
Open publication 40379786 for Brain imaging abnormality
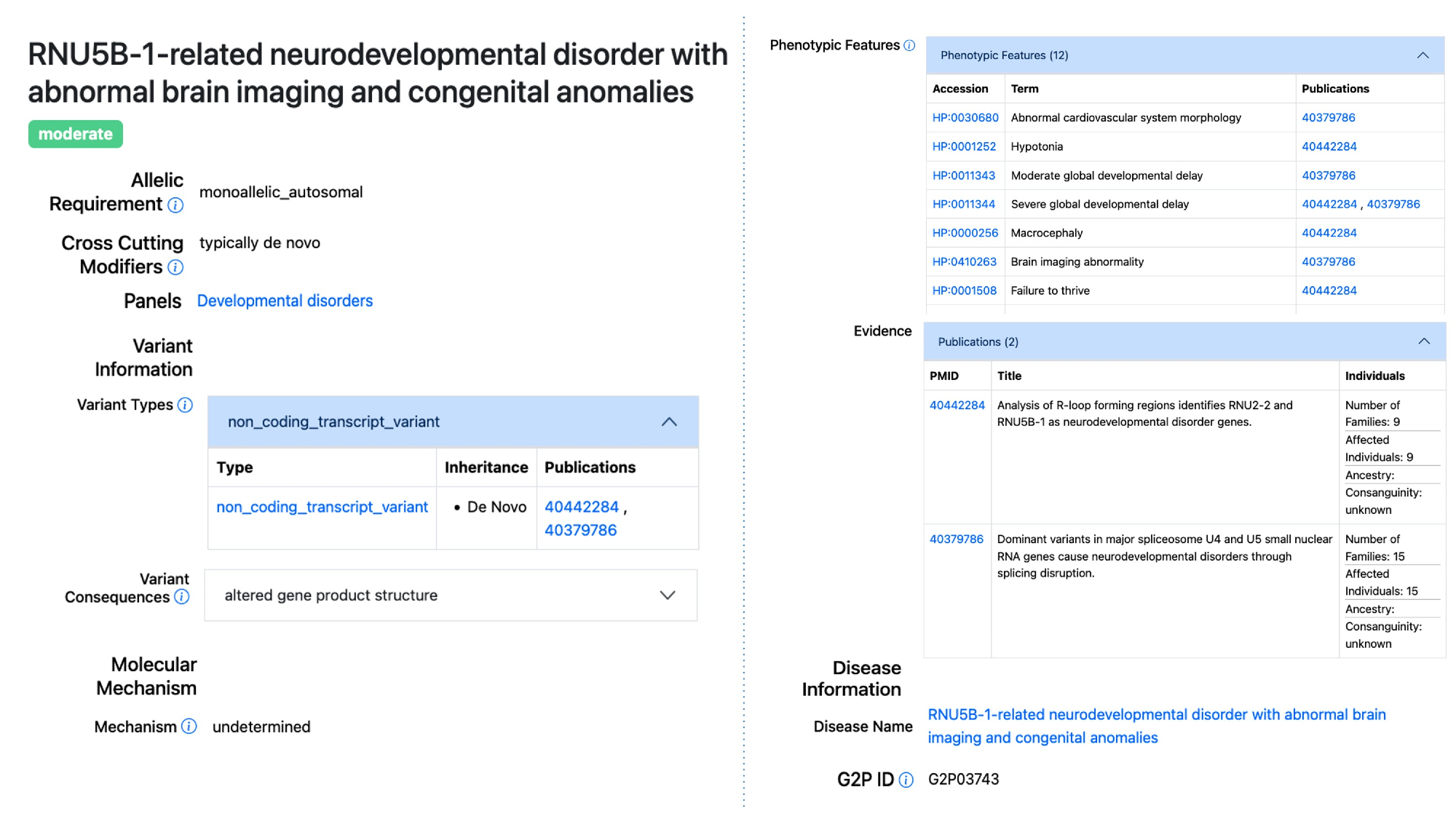(x=1328, y=261)
